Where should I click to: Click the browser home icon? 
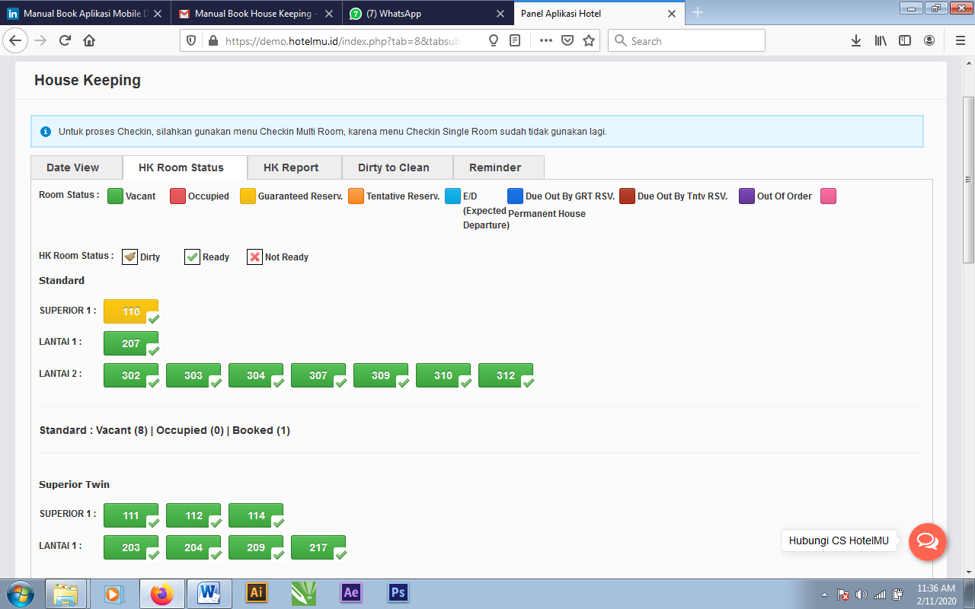click(x=89, y=41)
